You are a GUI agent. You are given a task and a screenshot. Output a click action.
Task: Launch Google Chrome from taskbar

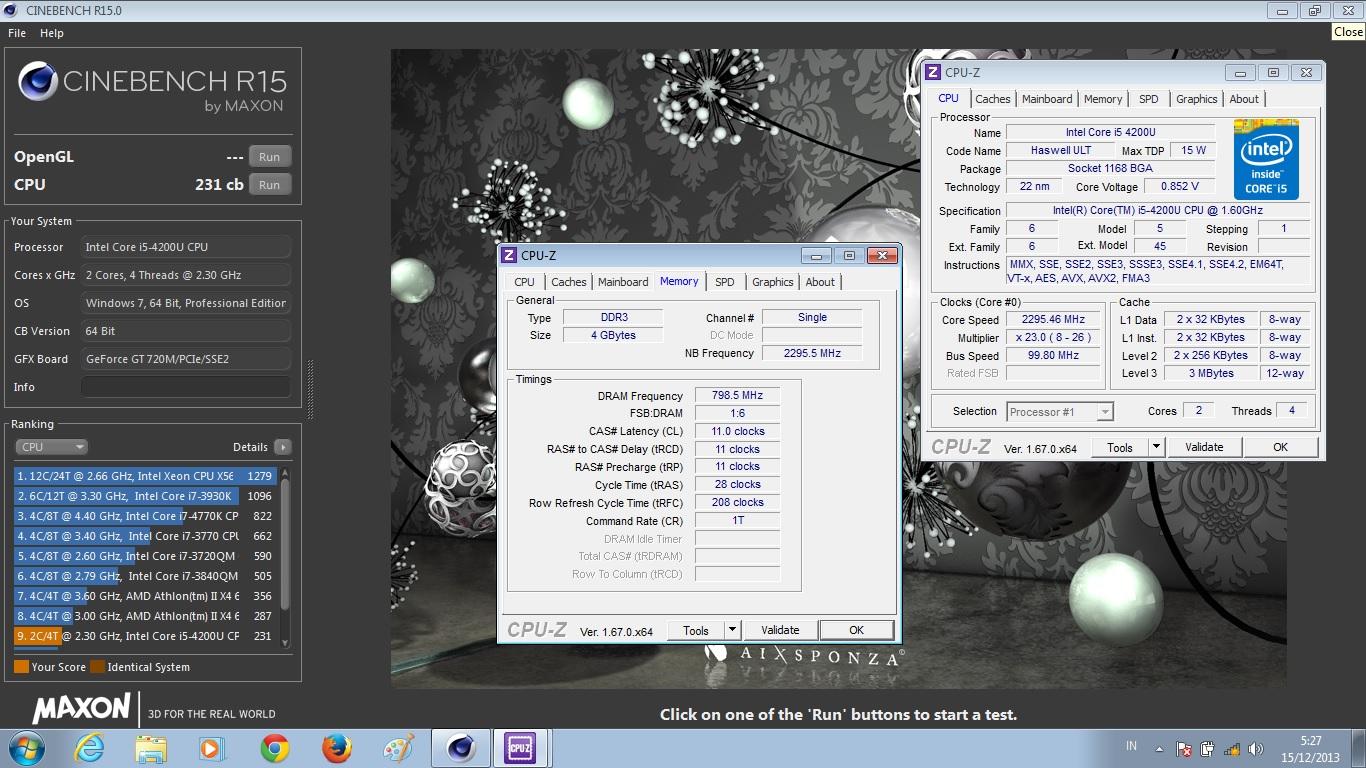click(x=274, y=748)
